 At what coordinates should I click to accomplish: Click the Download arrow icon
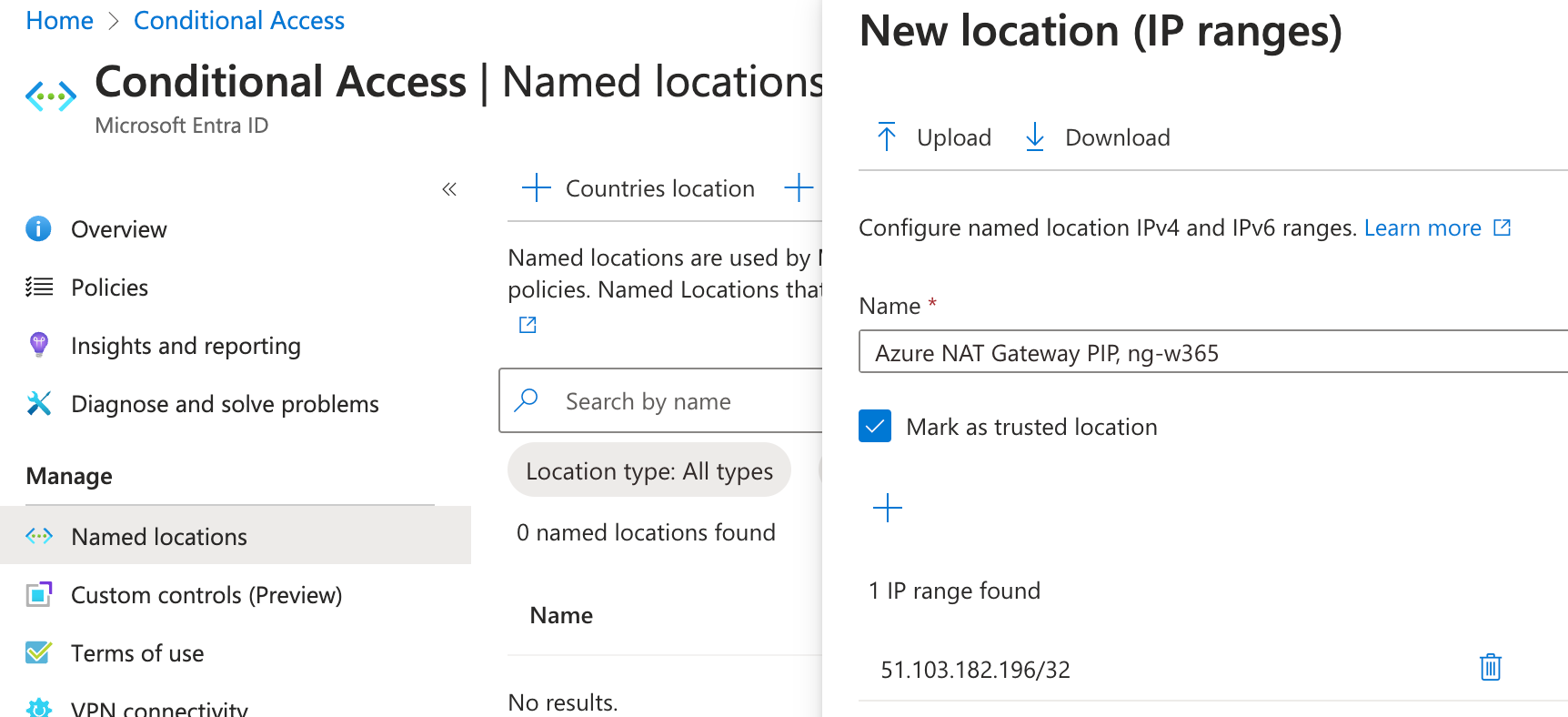pos(1034,137)
